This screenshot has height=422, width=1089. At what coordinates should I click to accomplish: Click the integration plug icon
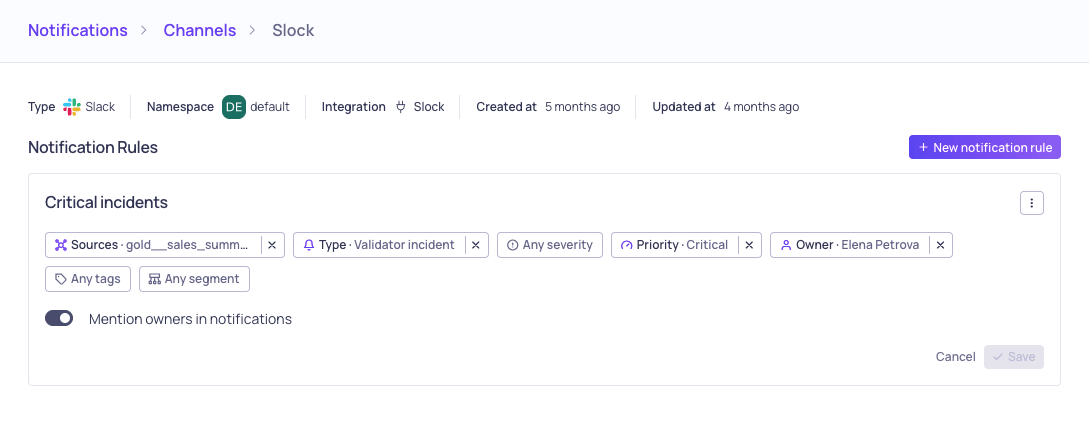point(401,107)
